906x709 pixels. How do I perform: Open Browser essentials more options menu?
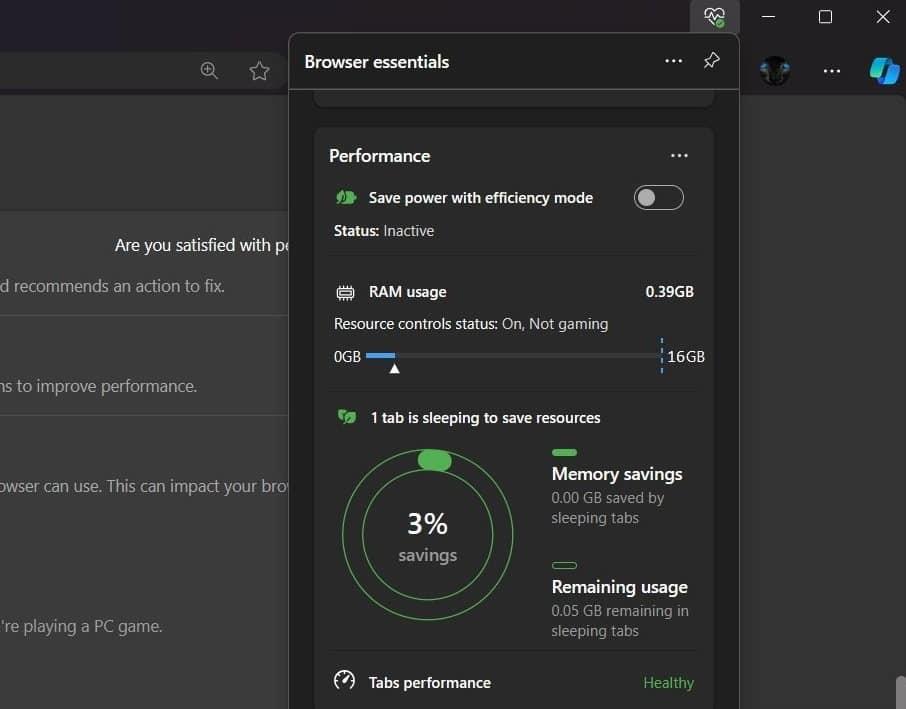(x=673, y=61)
